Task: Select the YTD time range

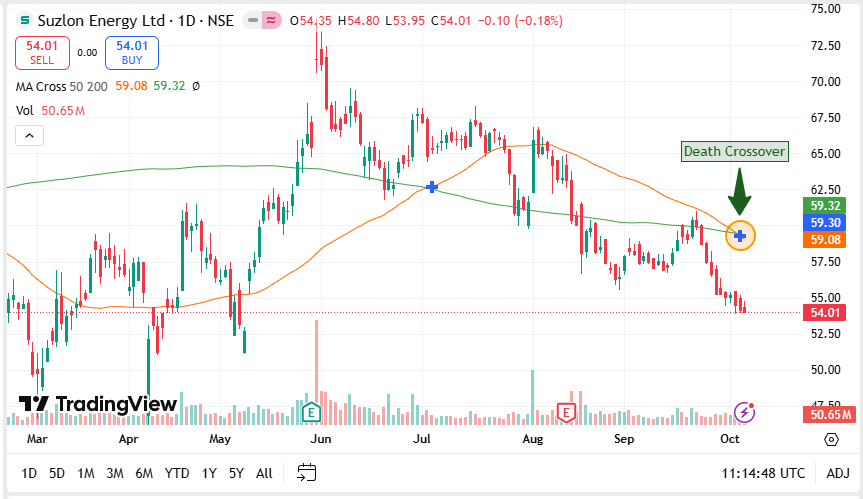Action: click(x=177, y=473)
